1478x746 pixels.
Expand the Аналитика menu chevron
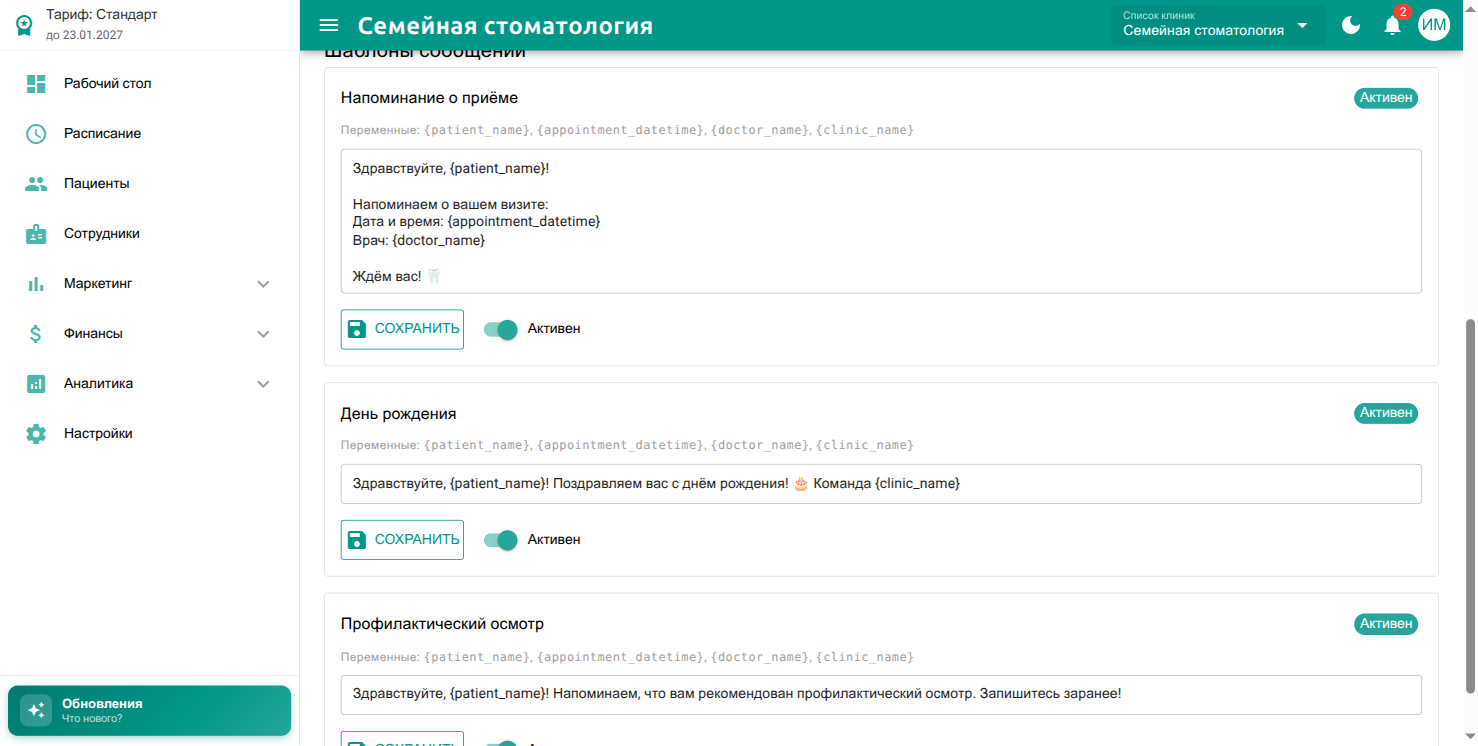pos(263,383)
